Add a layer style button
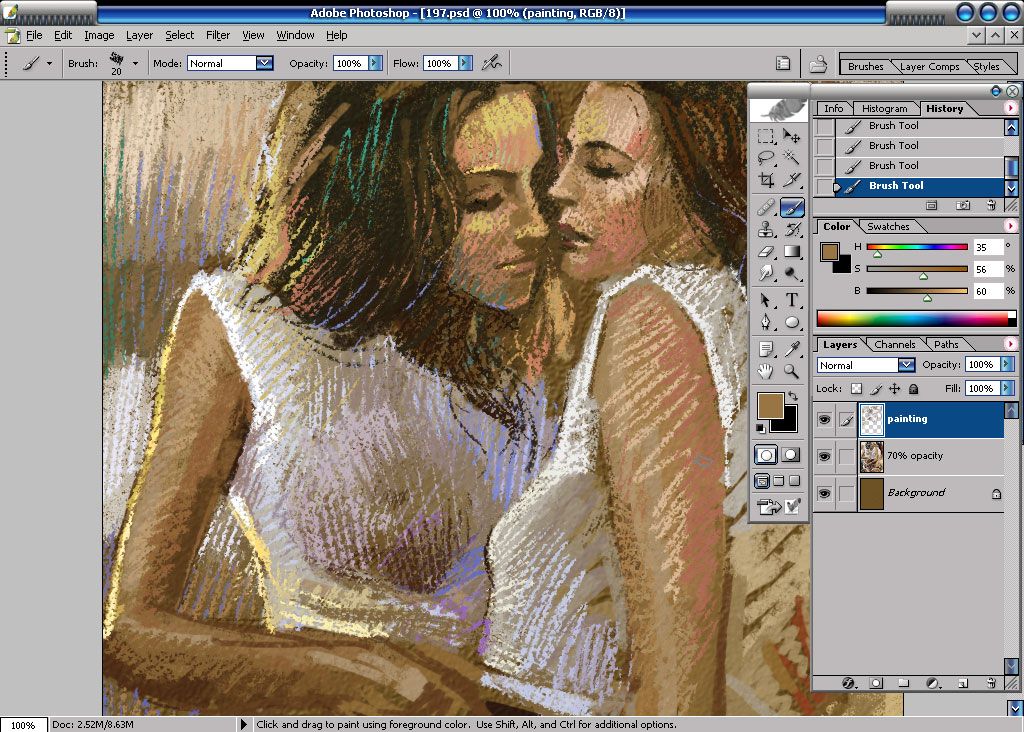This screenshot has height=732, width=1024. click(848, 683)
